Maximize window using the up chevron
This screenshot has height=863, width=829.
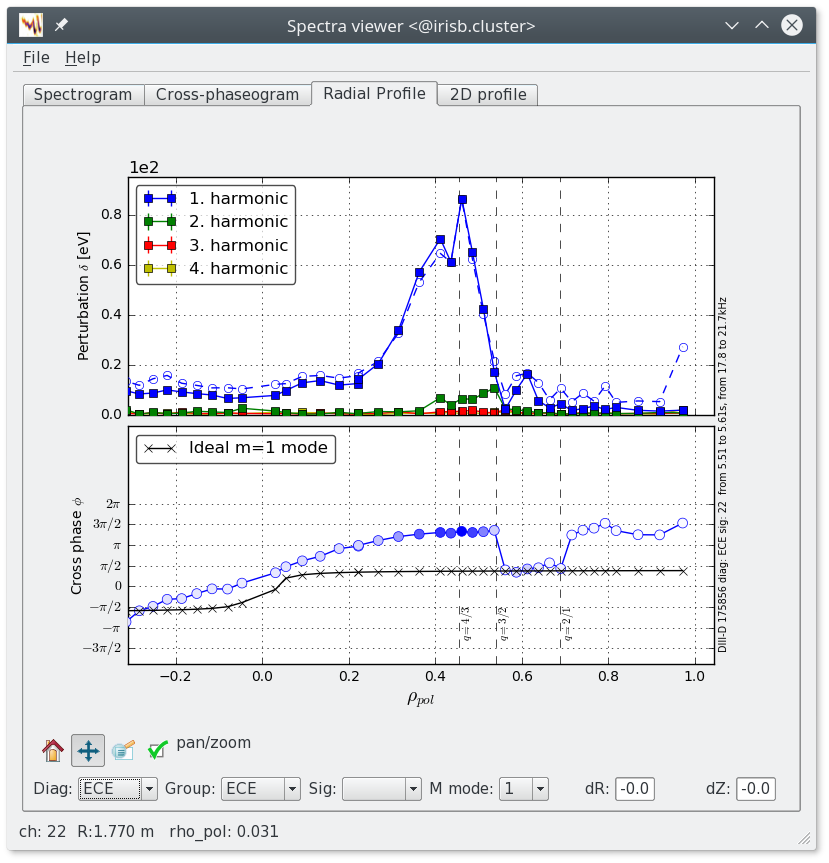point(762,25)
